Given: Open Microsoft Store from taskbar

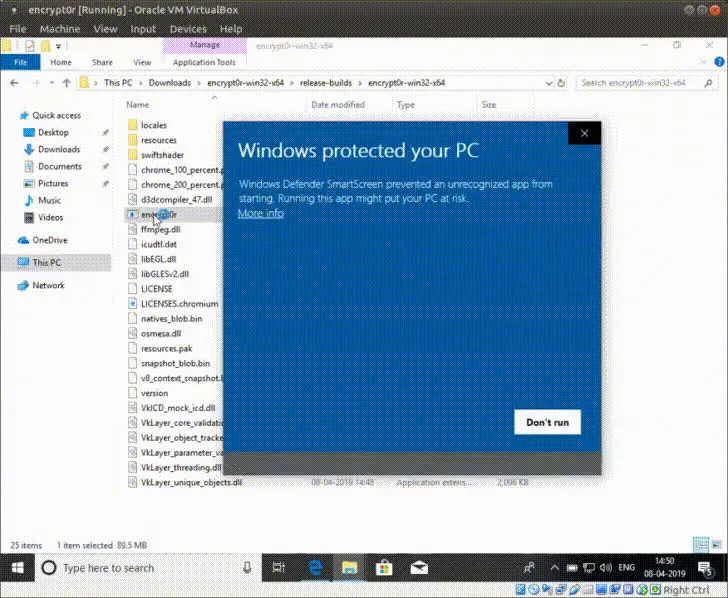Looking at the screenshot, I should click(384, 568).
